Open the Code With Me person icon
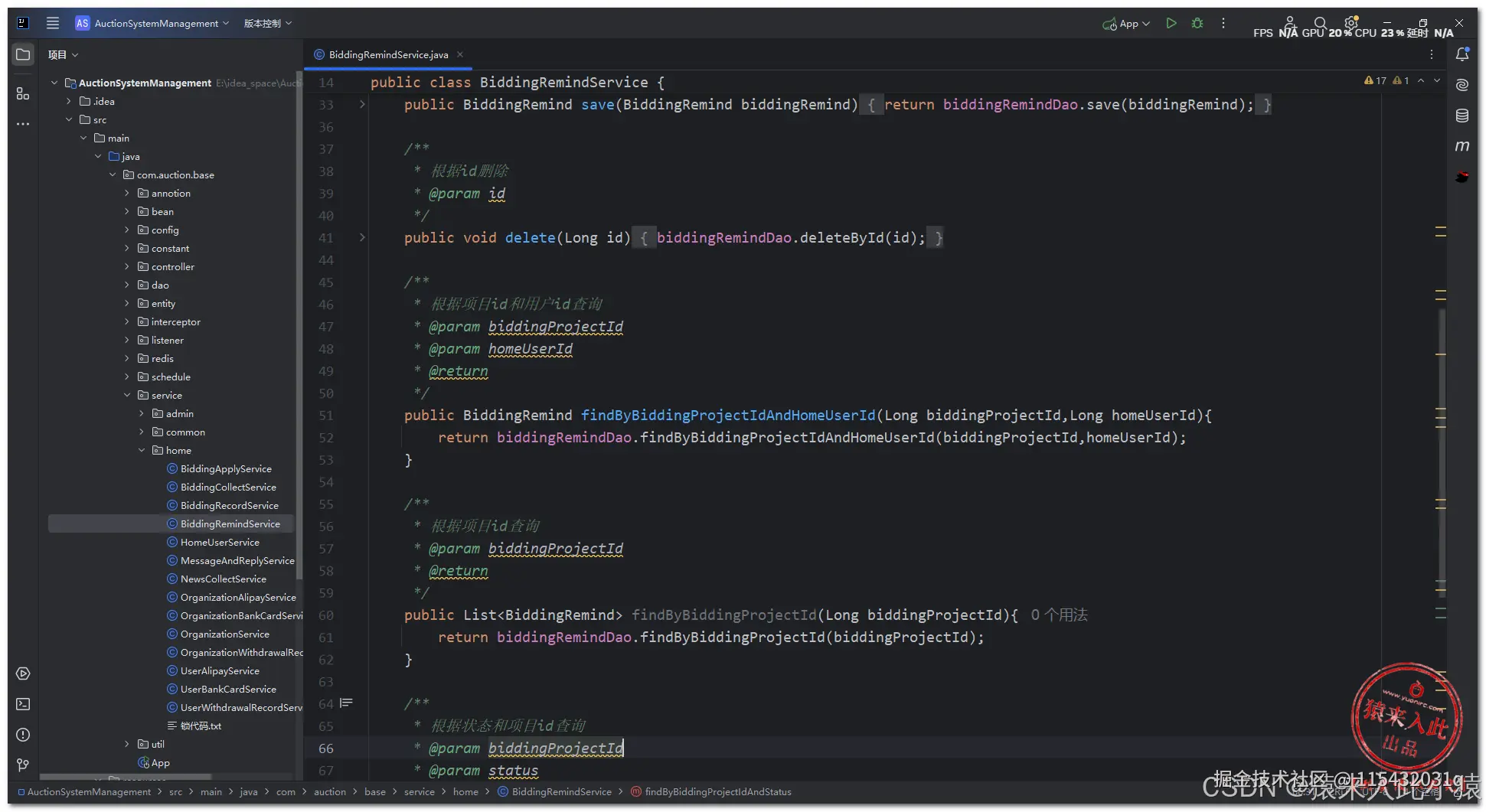This screenshot has height=812, width=1486. click(1290, 22)
